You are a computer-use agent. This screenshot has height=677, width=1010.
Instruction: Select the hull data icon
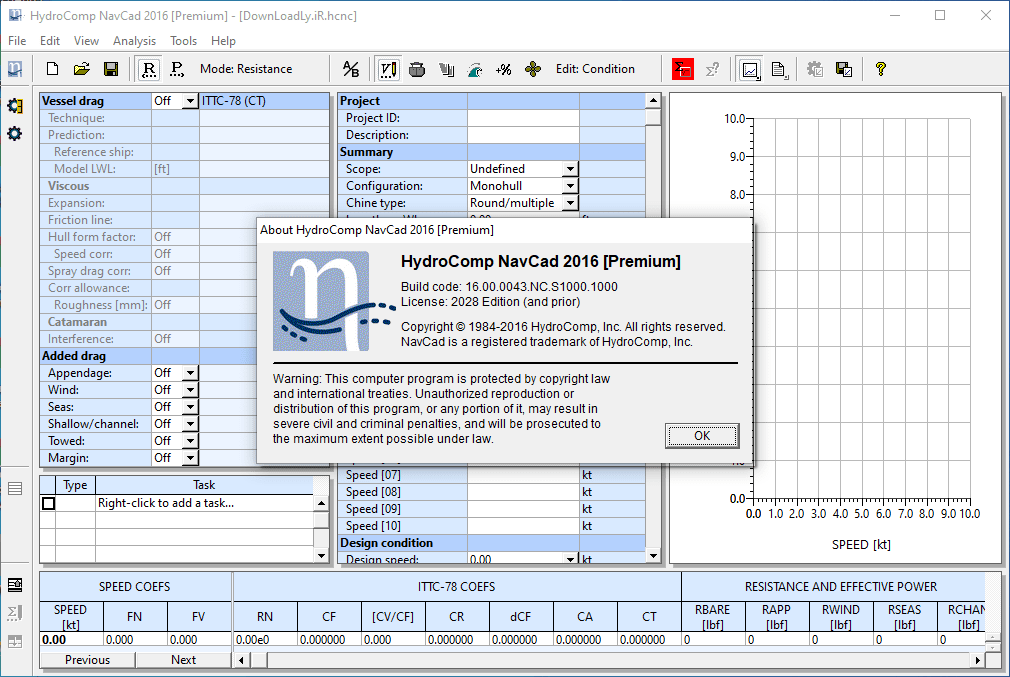click(x=417, y=69)
